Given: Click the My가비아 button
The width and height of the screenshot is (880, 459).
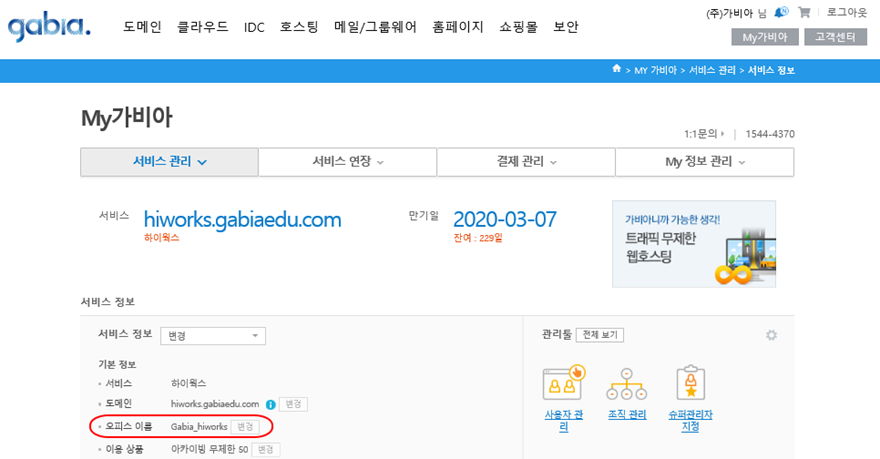Looking at the screenshot, I should pyautogui.click(x=764, y=37).
